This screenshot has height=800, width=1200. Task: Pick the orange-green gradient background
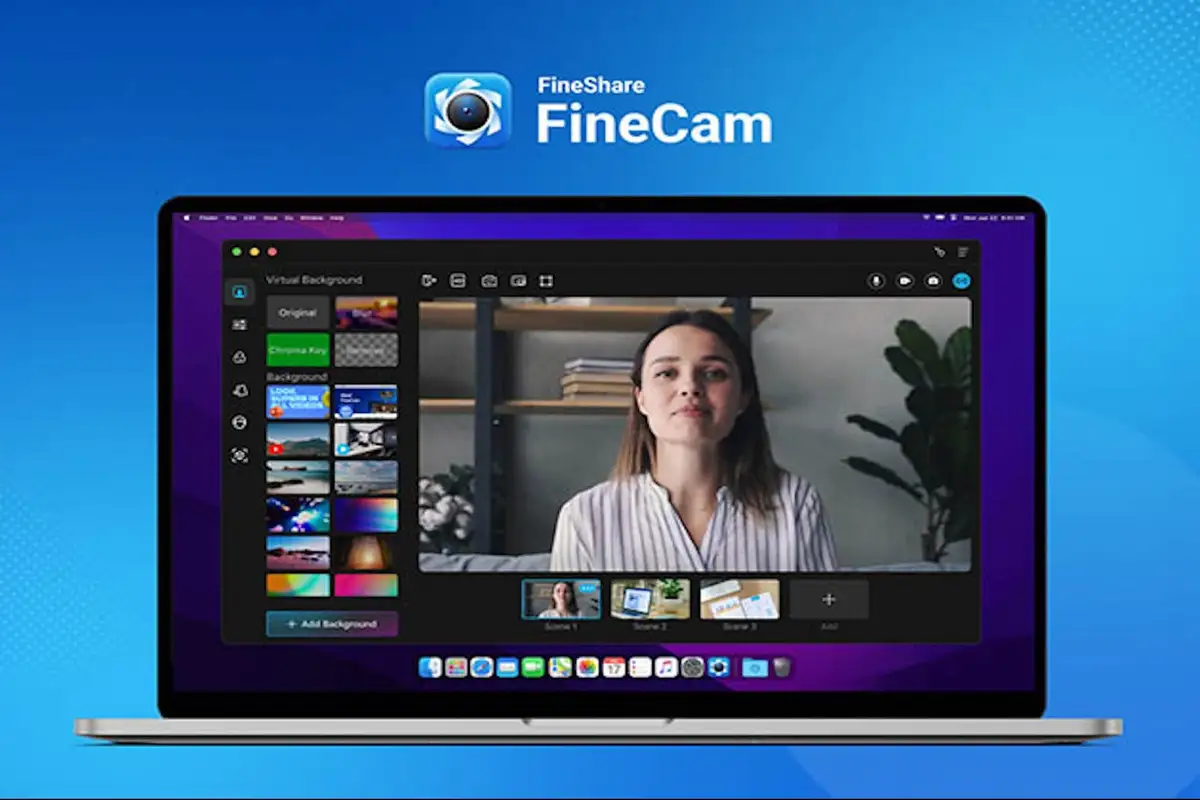[298, 585]
